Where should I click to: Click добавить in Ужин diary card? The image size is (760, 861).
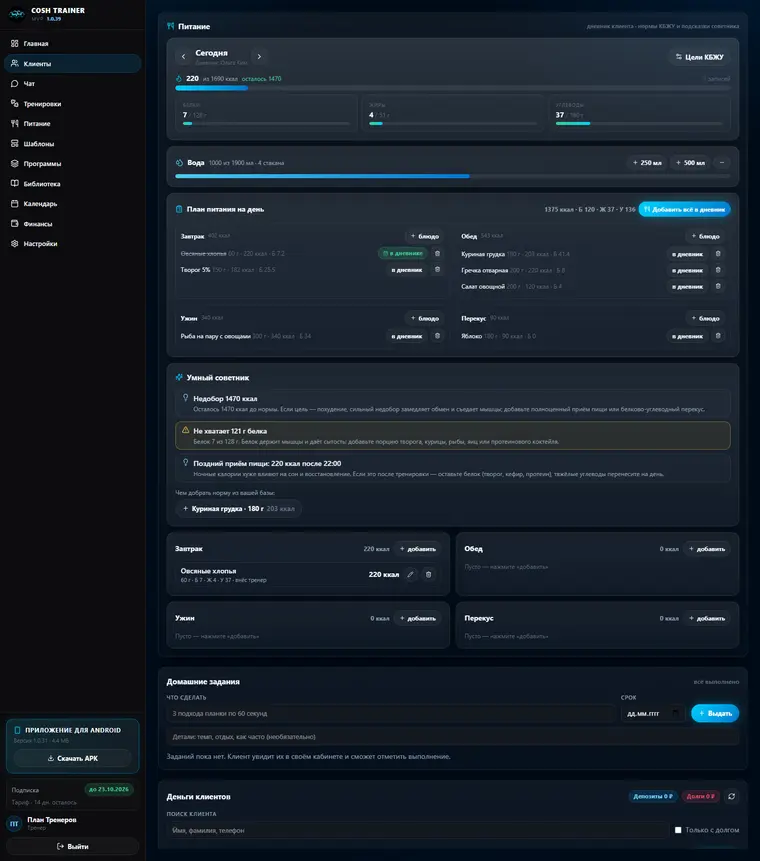(x=418, y=618)
